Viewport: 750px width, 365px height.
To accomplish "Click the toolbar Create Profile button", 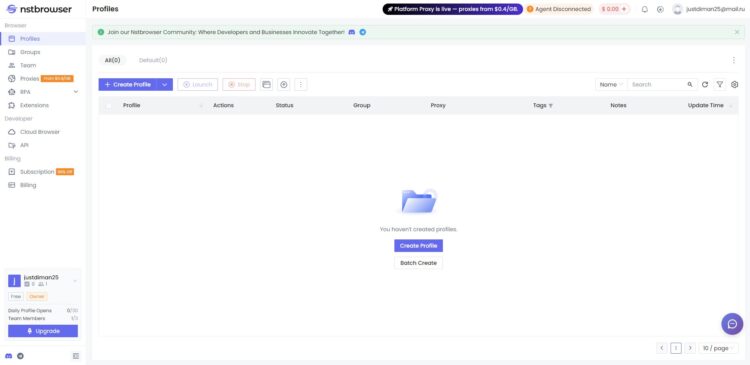I will point(128,85).
